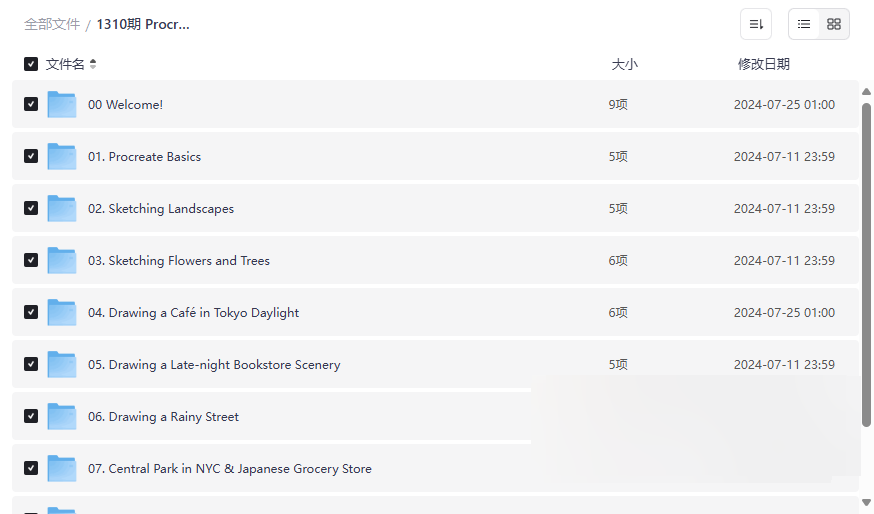
Task: Click the 06. Drawing a Rainy Street folder icon
Action: point(62,416)
